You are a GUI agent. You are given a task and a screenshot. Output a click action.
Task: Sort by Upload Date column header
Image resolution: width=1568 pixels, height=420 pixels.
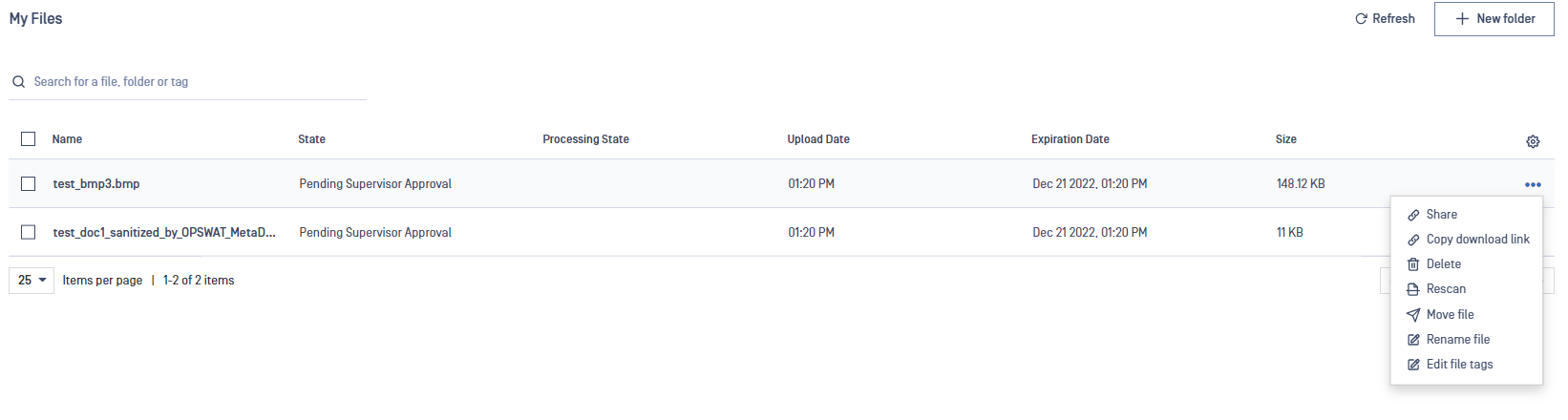(818, 139)
